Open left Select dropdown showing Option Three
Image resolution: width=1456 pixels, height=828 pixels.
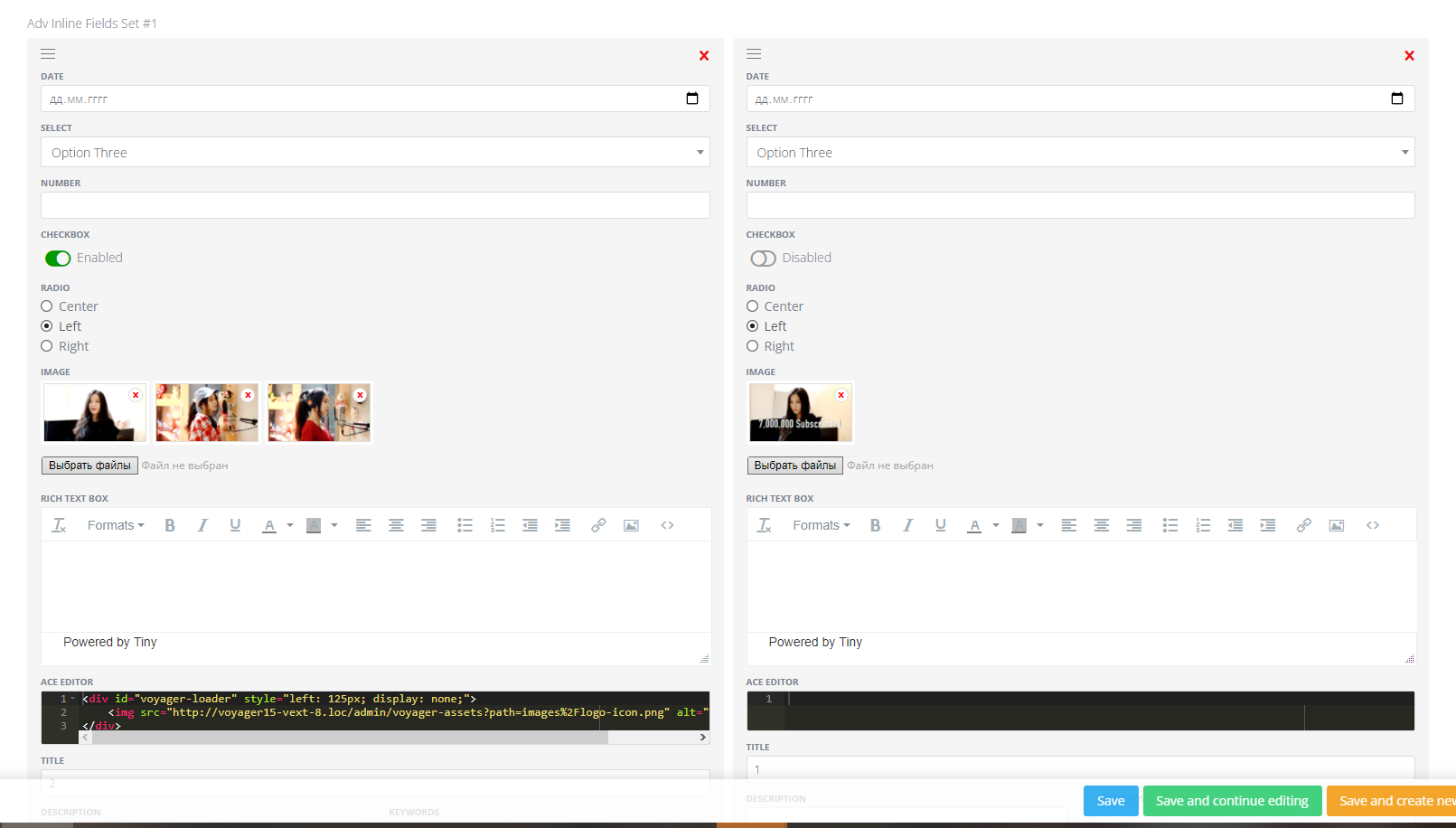(x=375, y=152)
